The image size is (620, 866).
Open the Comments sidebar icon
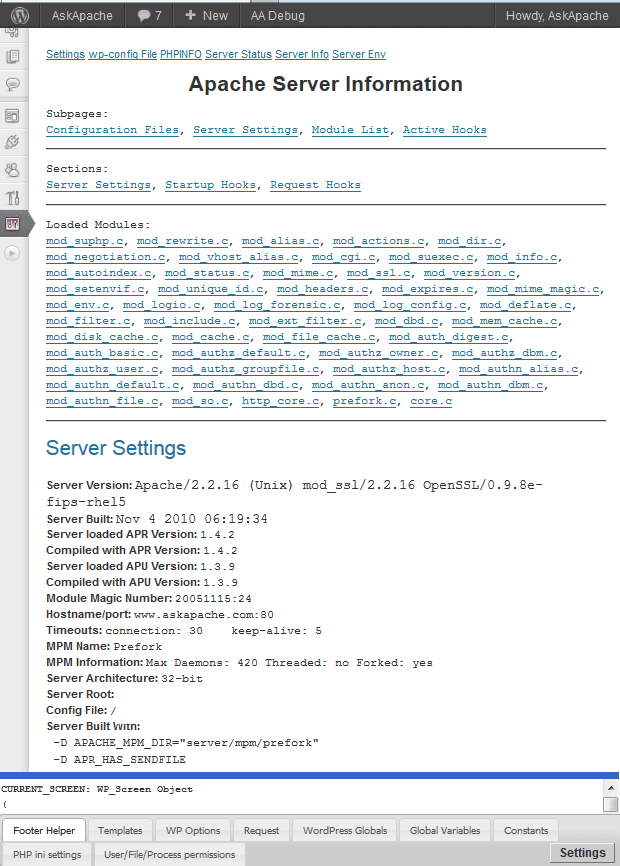[13, 85]
